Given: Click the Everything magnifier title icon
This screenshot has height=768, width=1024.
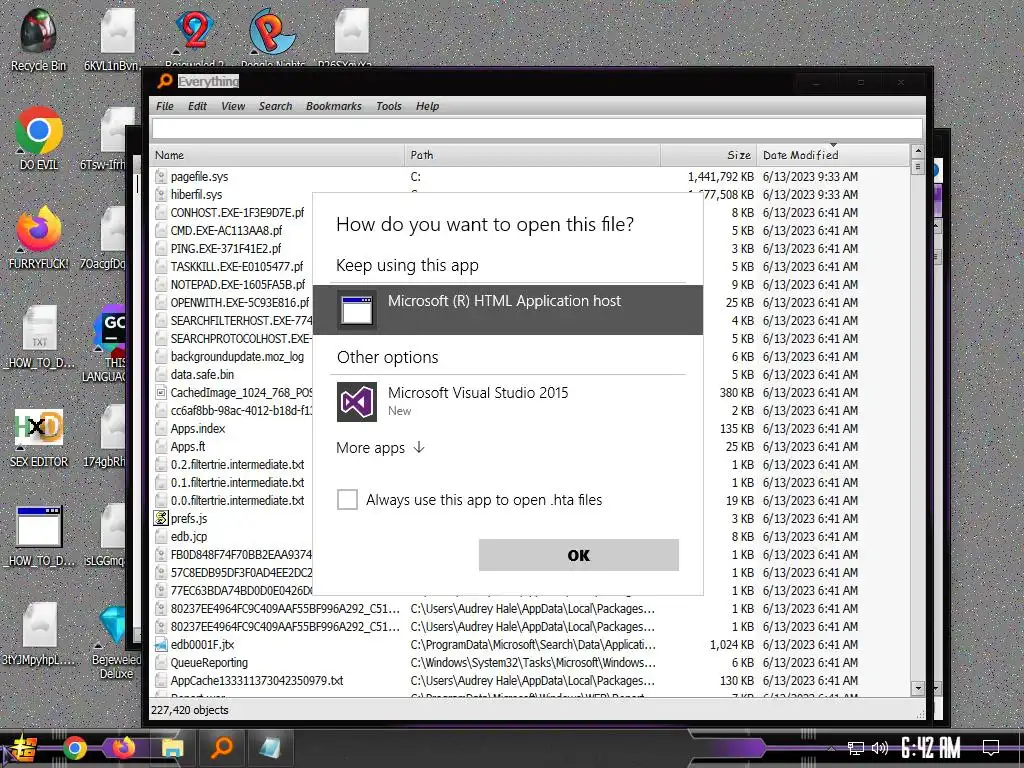Looking at the screenshot, I should click(x=165, y=81).
